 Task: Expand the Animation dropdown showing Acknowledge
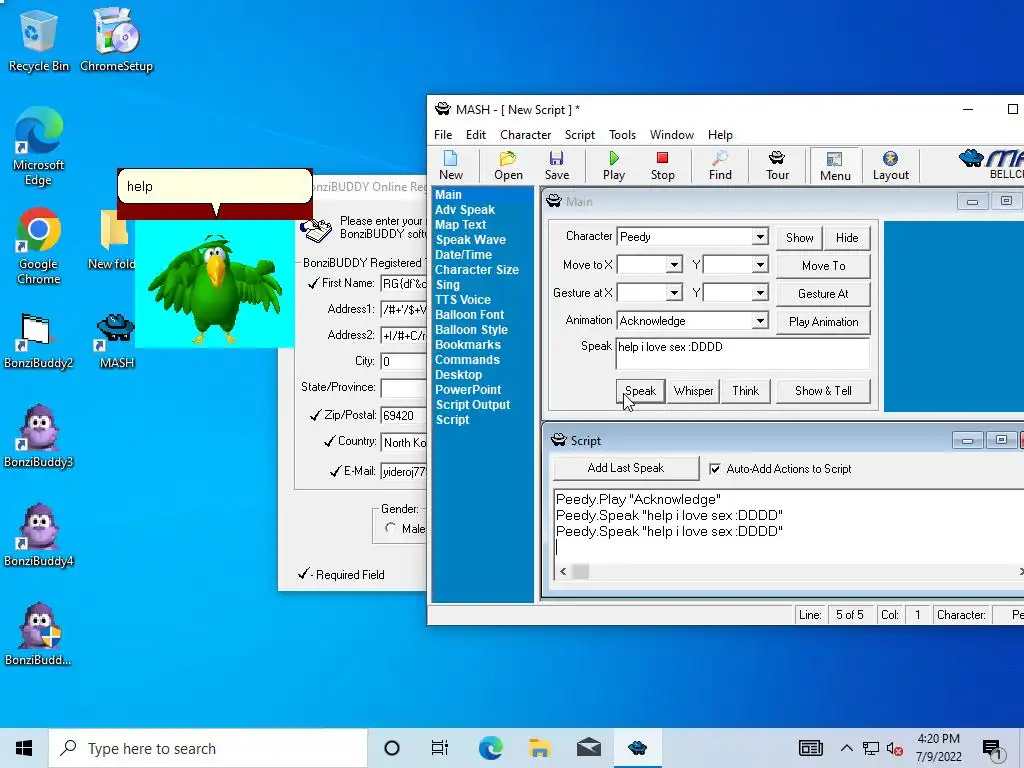760,321
